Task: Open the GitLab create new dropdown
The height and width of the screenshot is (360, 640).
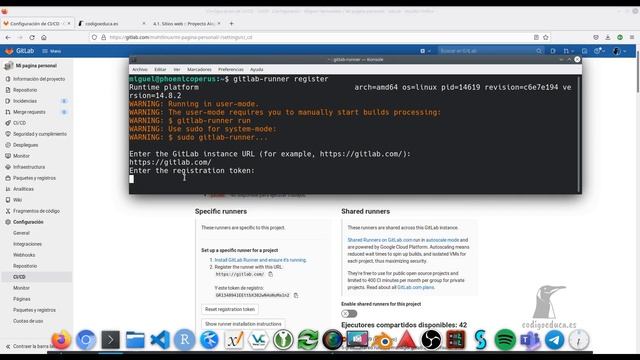Action: (x=425, y=51)
